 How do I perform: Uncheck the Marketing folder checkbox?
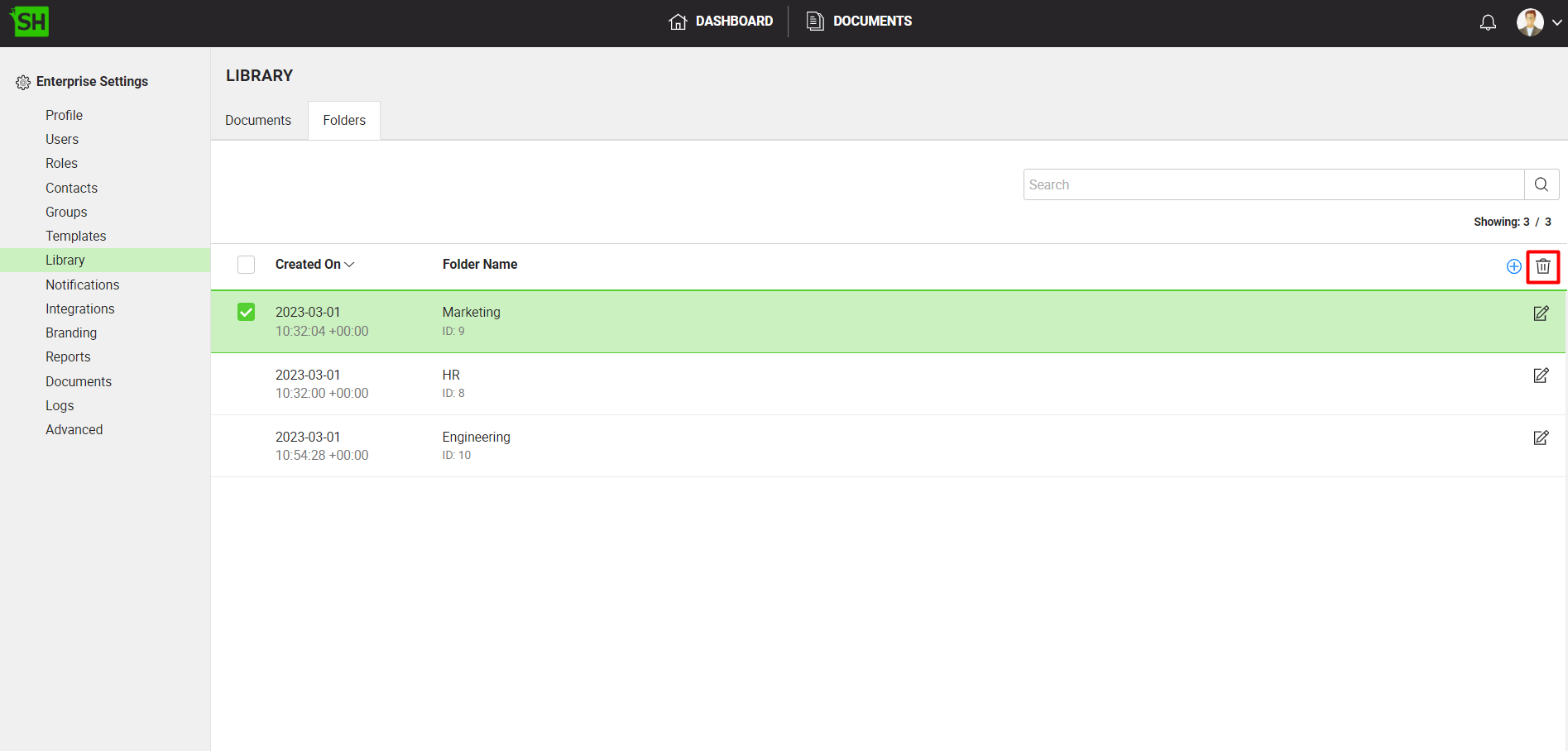click(x=246, y=312)
